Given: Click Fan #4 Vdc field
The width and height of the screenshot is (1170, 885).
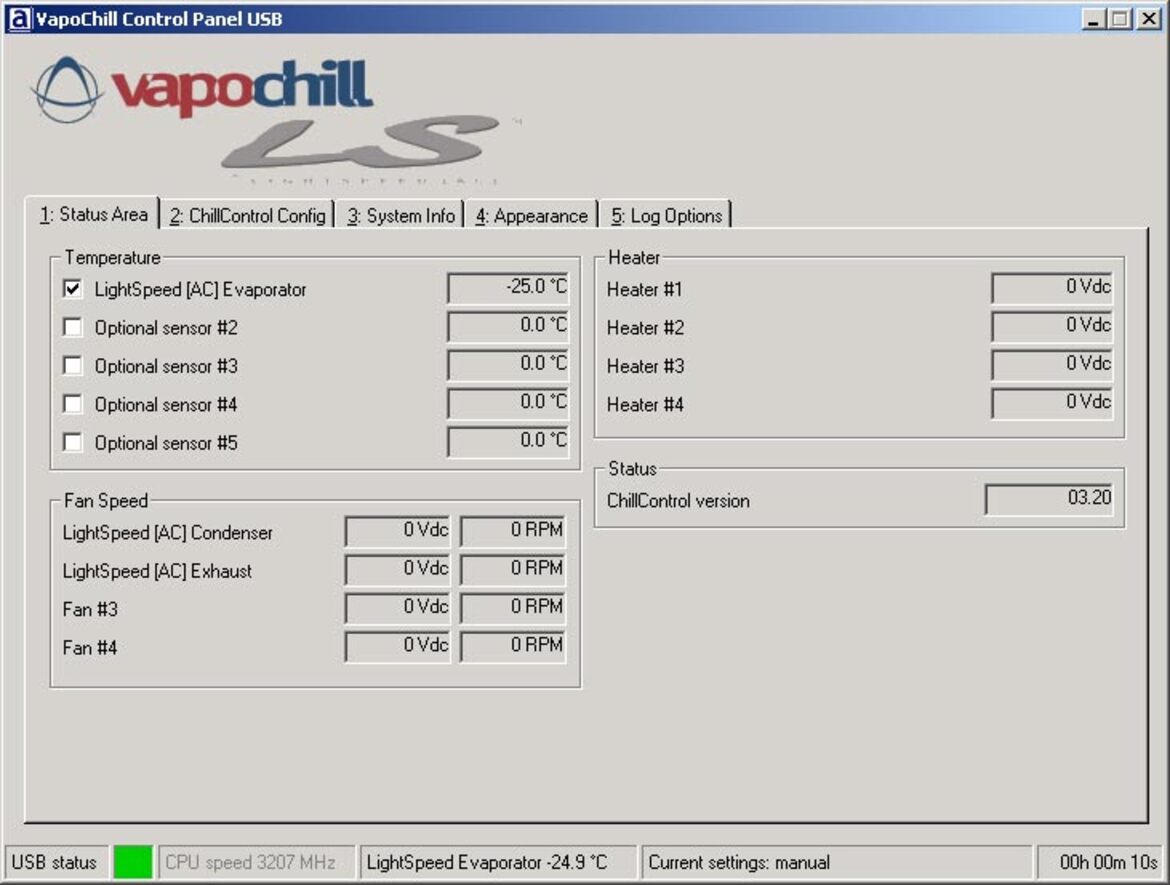Looking at the screenshot, I should (398, 646).
